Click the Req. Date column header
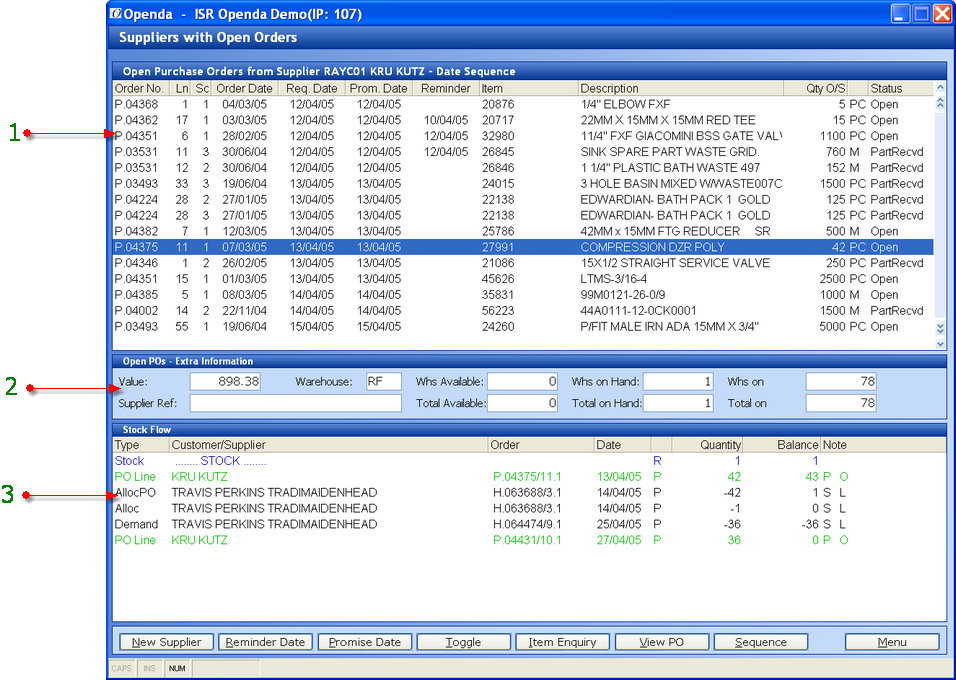 click(x=312, y=88)
